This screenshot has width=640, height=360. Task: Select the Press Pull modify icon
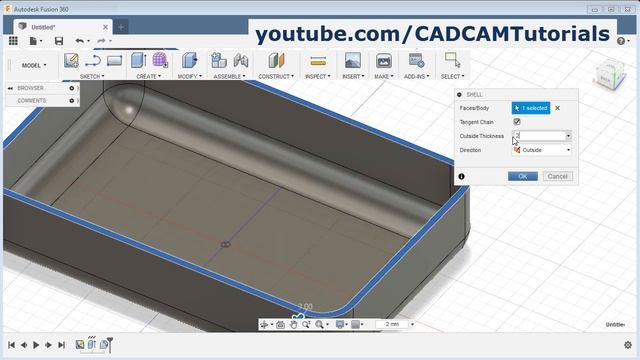189,60
